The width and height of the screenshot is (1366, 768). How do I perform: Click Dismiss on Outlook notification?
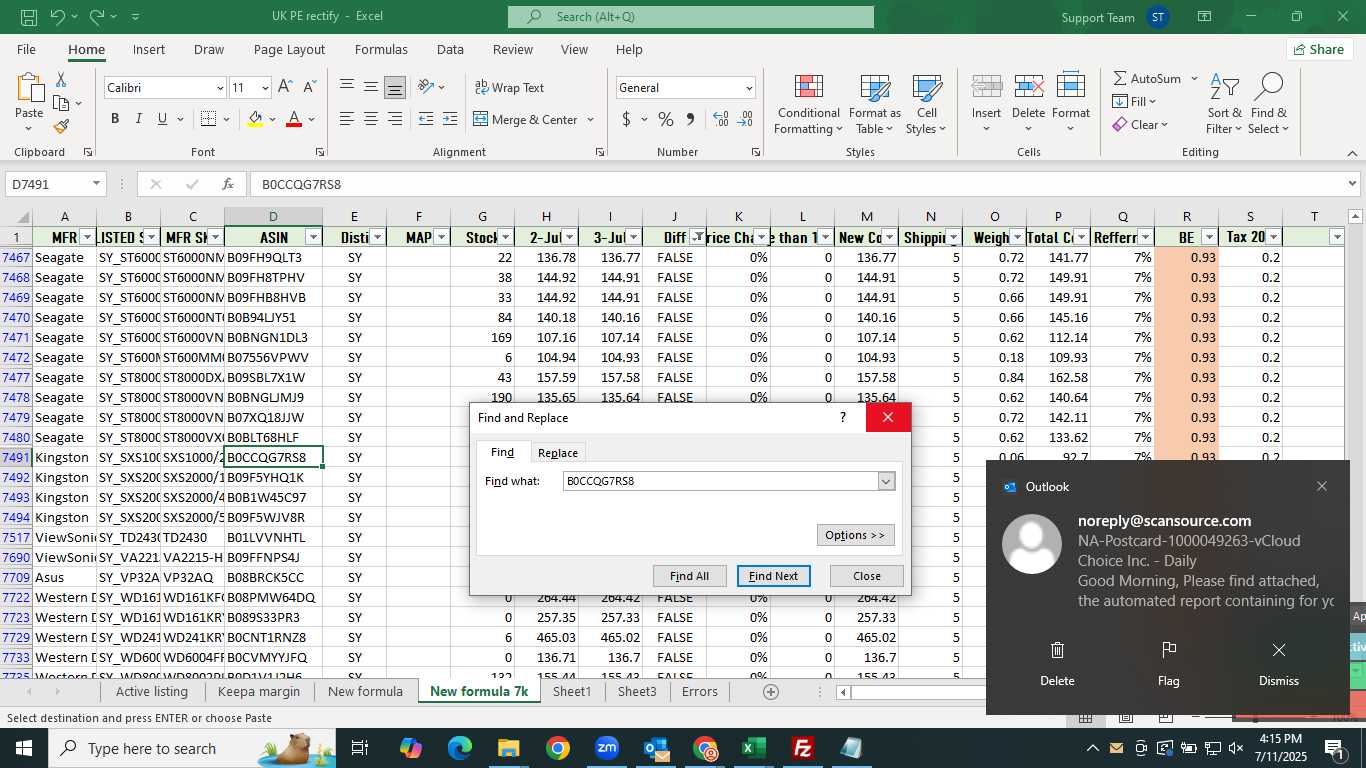[1279, 663]
